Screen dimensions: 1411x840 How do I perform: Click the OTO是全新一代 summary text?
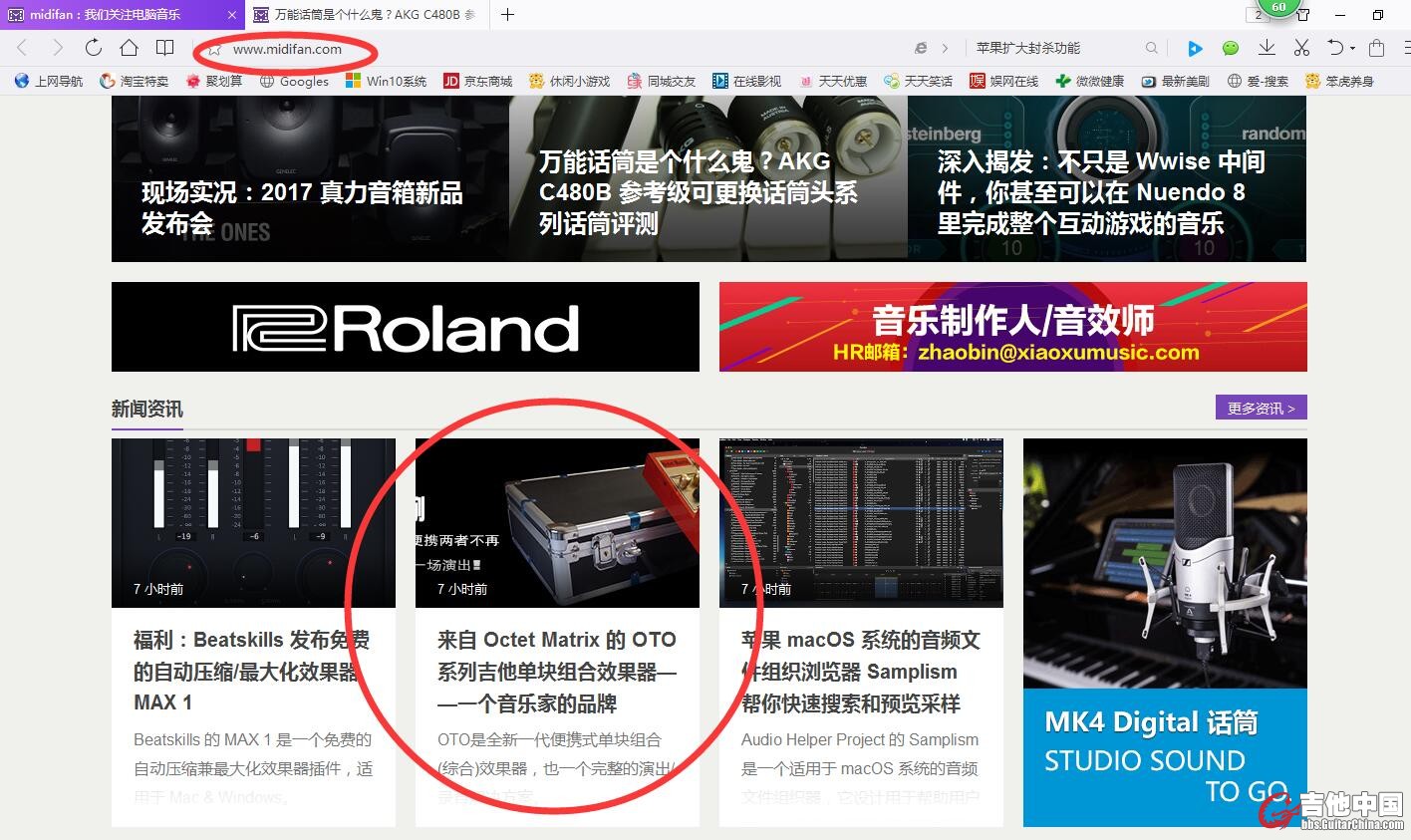[x=557, y=768]
